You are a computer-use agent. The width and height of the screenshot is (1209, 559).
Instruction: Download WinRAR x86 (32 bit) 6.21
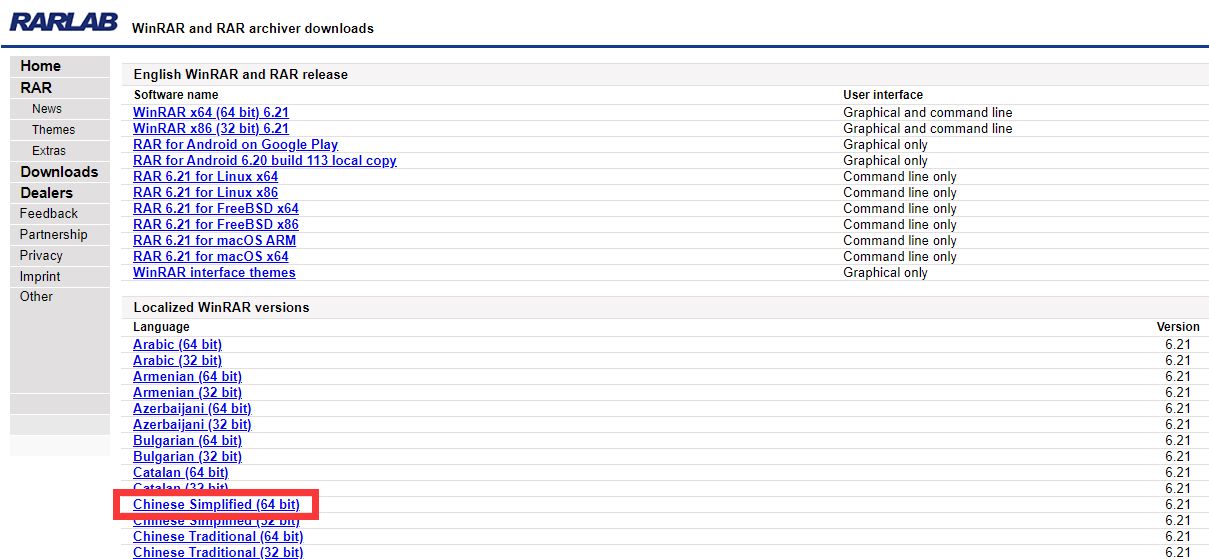point(211,129)
